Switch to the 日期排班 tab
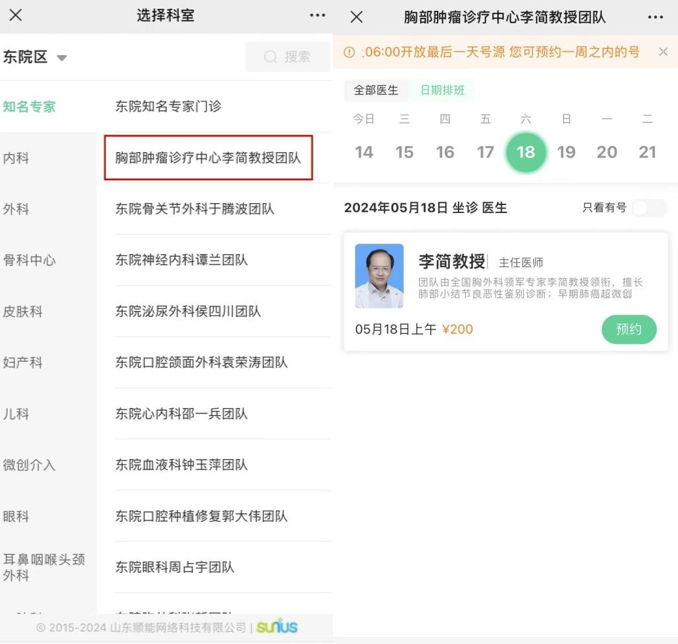 coord(442,90)
